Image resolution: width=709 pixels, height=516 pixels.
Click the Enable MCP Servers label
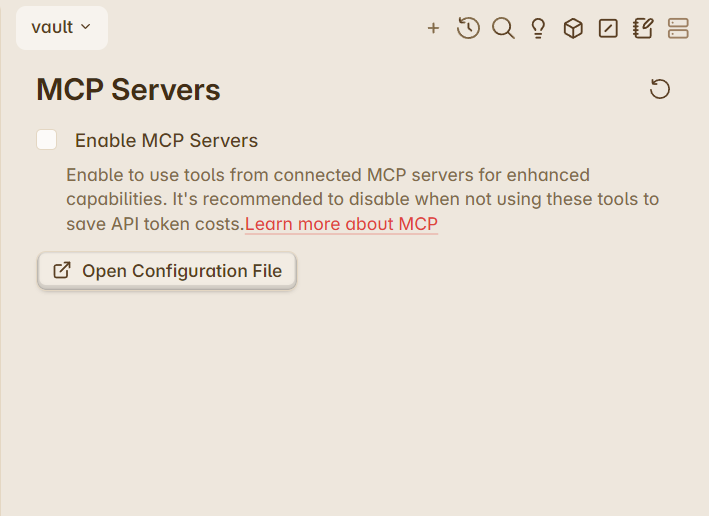166,141
